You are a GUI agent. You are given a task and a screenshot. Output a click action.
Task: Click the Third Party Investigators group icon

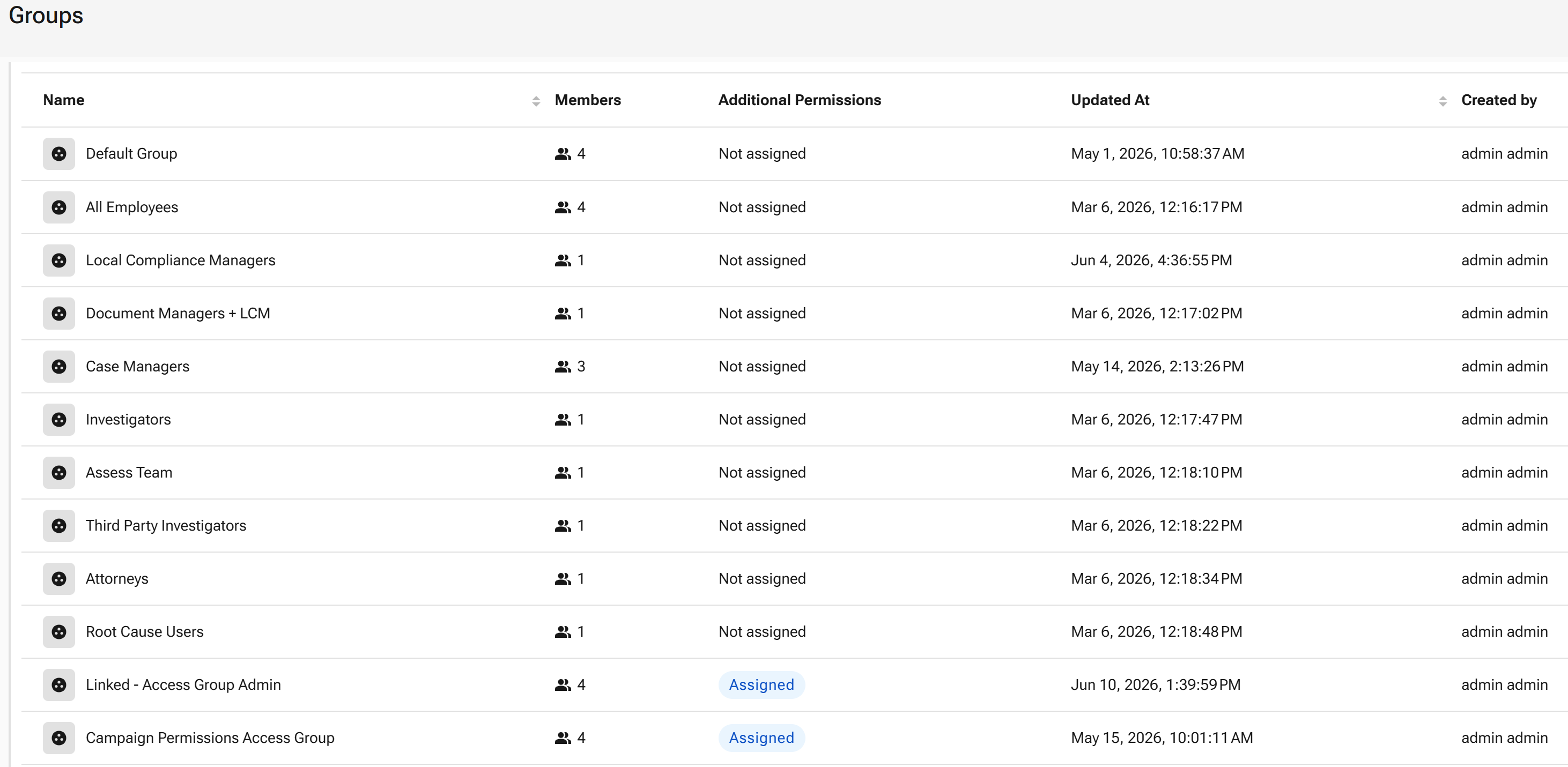coord(59,525)
